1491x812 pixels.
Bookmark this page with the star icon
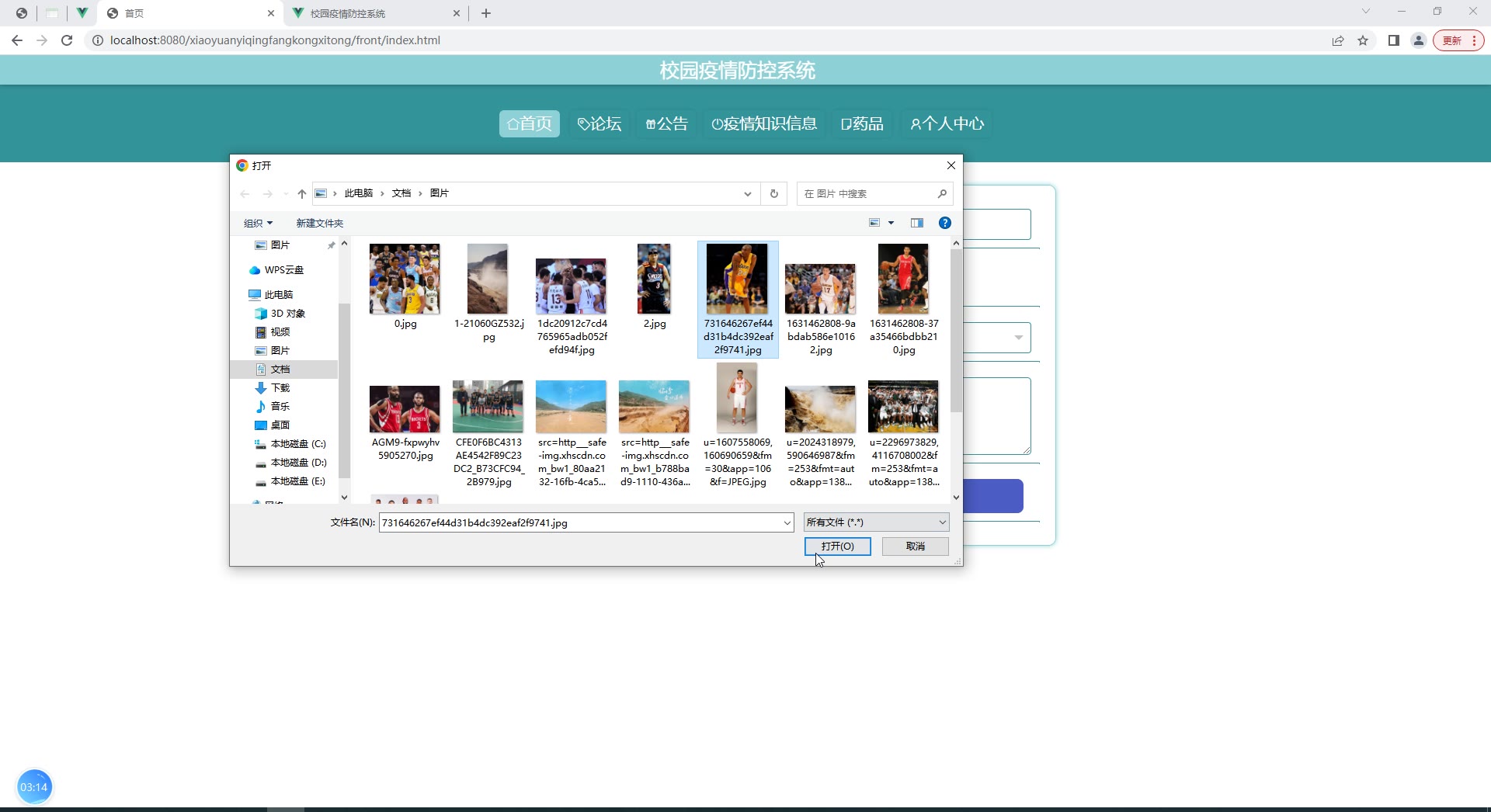tap(1363, 40)
